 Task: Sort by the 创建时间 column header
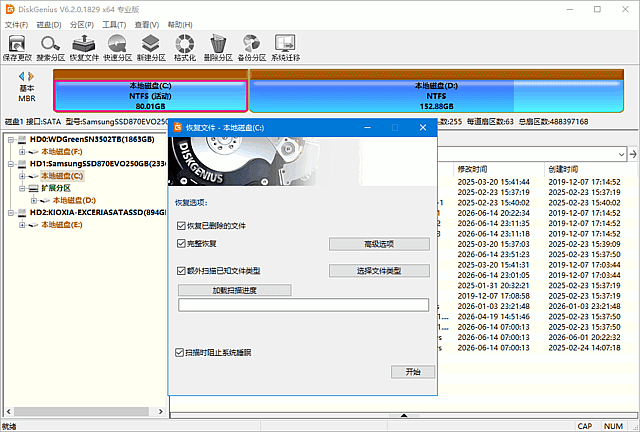(563, 169)
